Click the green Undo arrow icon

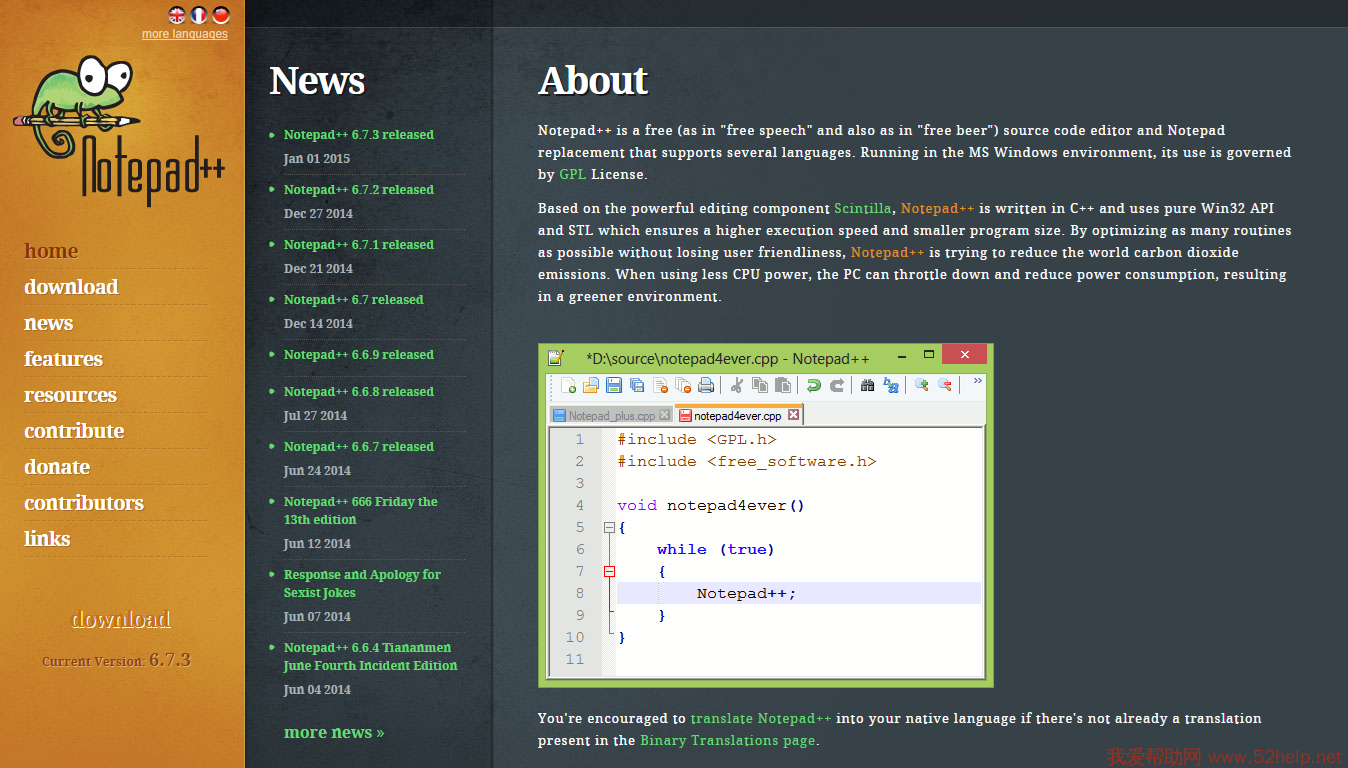pyautogui.click(x=814, y=386)
